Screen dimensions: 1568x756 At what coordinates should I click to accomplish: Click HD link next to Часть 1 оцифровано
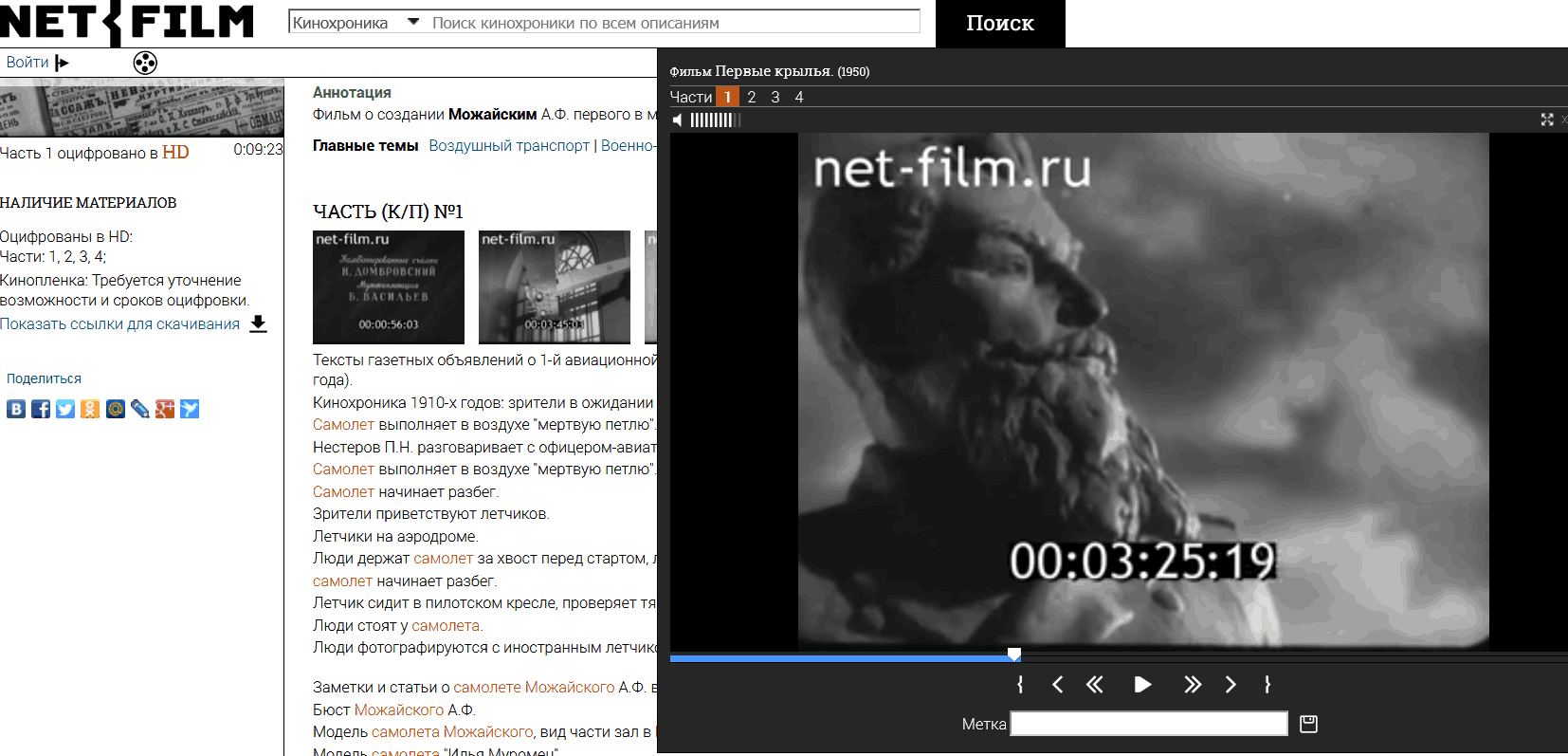pyautogui.click(x=175, y=153)
